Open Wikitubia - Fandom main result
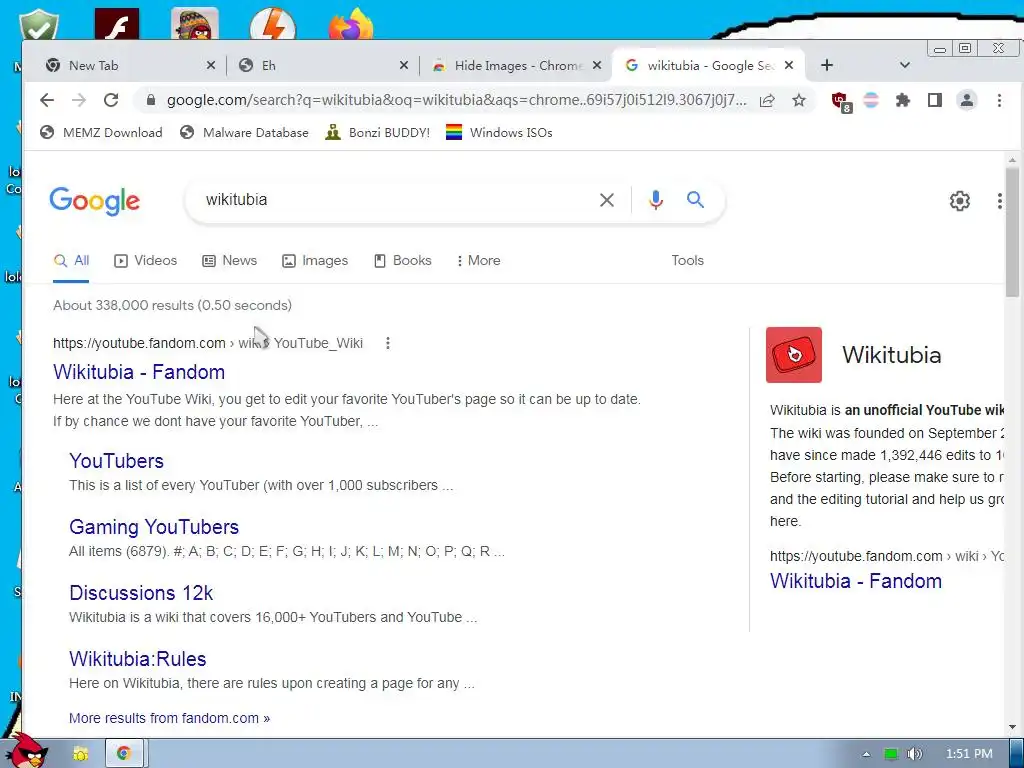Image resolution: width=1024 pixels, height=768 pixels. [x=139, y=372]
